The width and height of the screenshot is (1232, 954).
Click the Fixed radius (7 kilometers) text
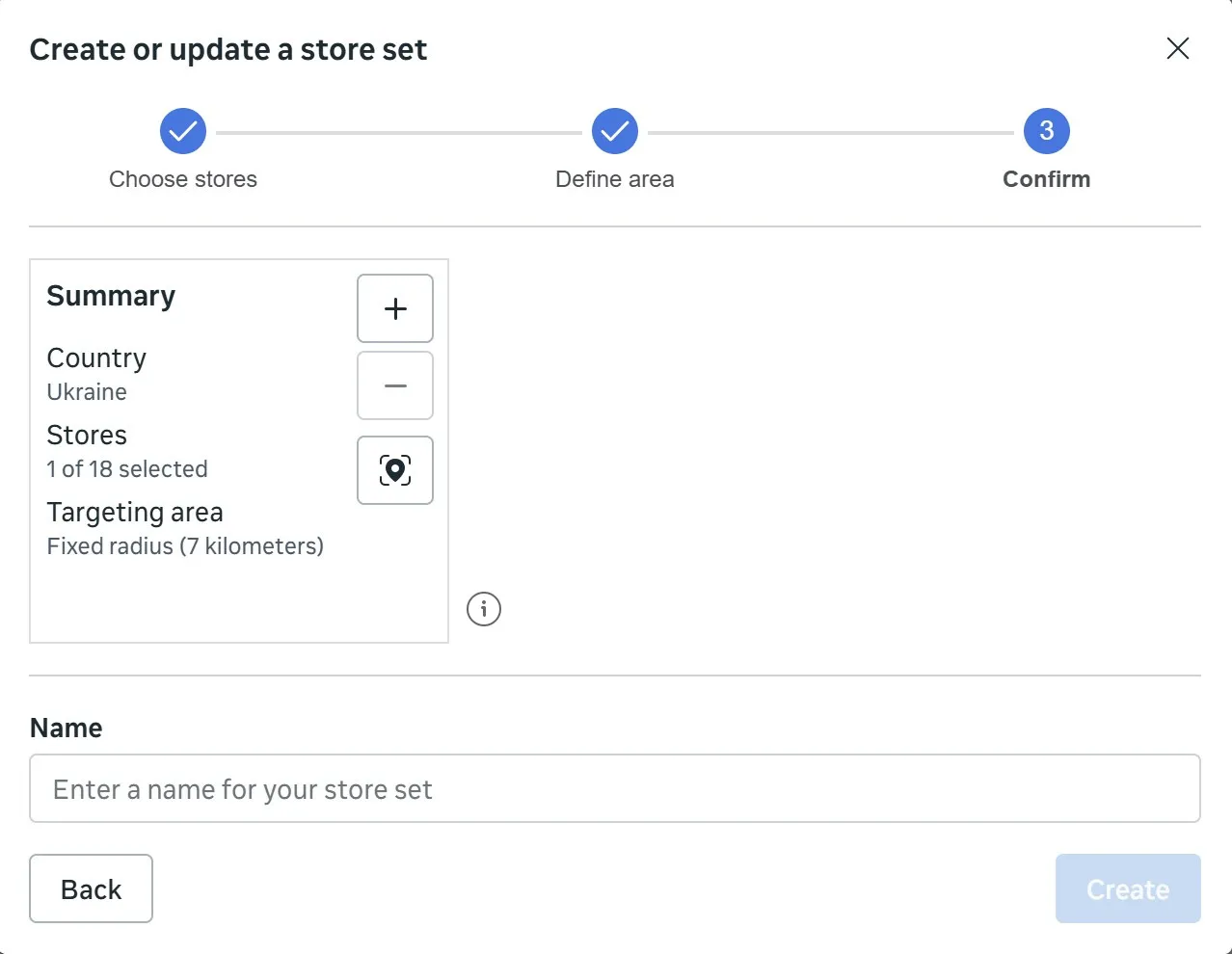185,546
